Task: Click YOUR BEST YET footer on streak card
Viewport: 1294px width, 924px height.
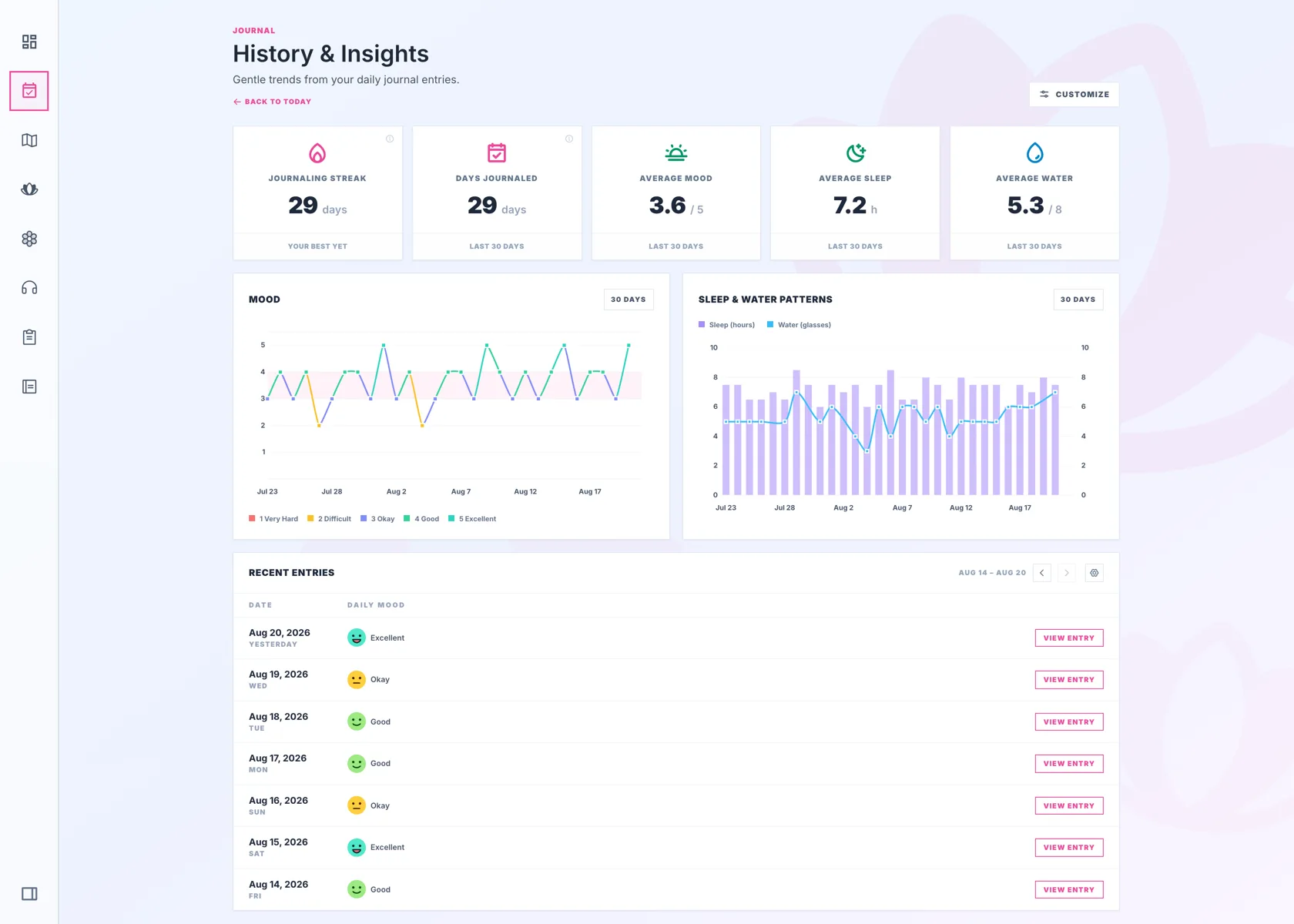Action: (x=317, y=246)
